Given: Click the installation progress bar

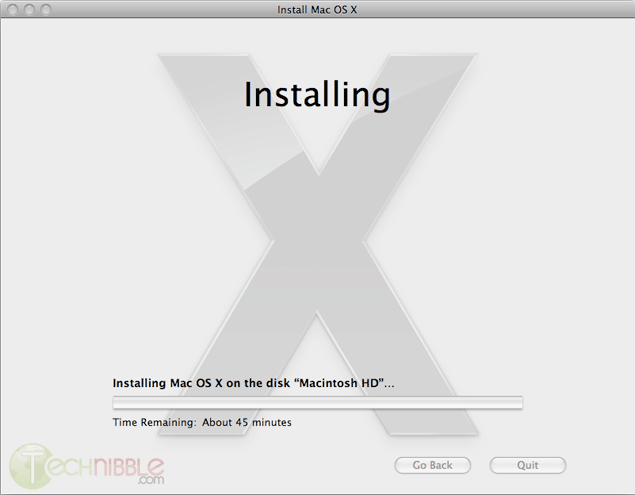Looking at the screenshot, I should tap(318, 403).
